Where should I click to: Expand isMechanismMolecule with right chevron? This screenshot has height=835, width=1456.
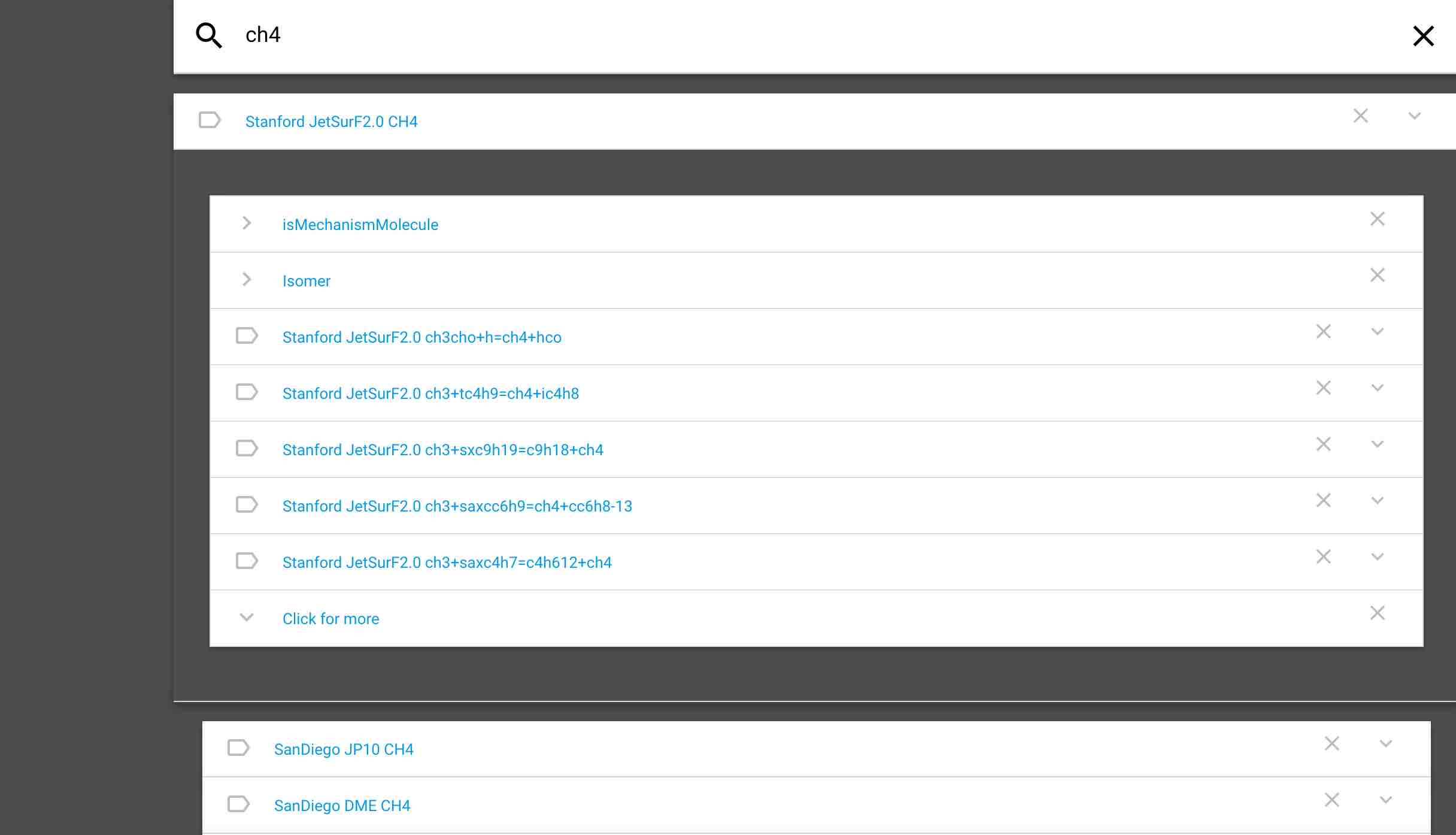coord(247,223)
